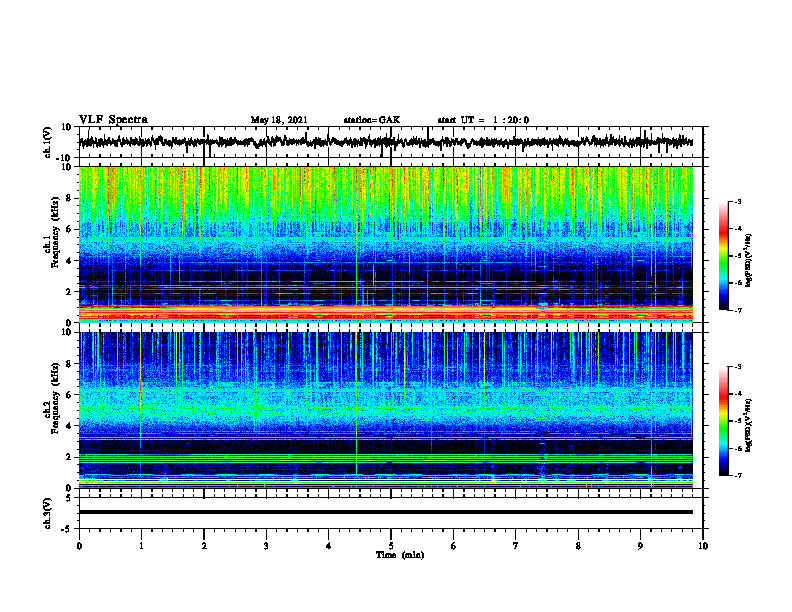Click time axis tick label "6"

[454, 546]
